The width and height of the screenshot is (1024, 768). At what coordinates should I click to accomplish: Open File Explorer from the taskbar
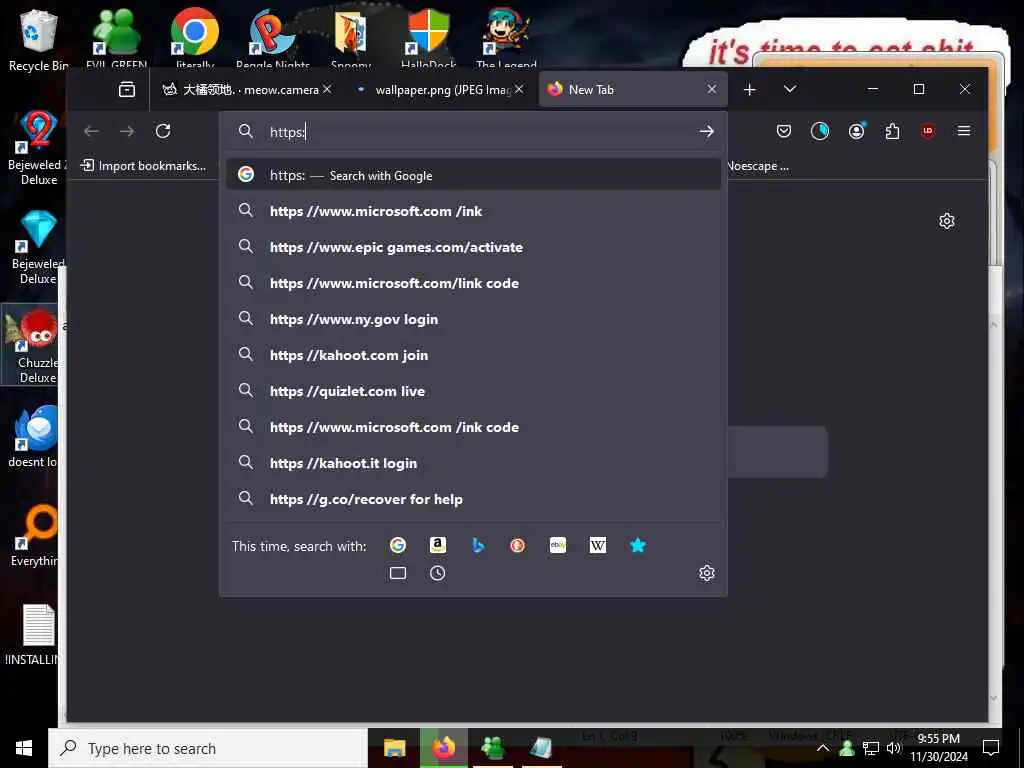click(x=394, y=748)
